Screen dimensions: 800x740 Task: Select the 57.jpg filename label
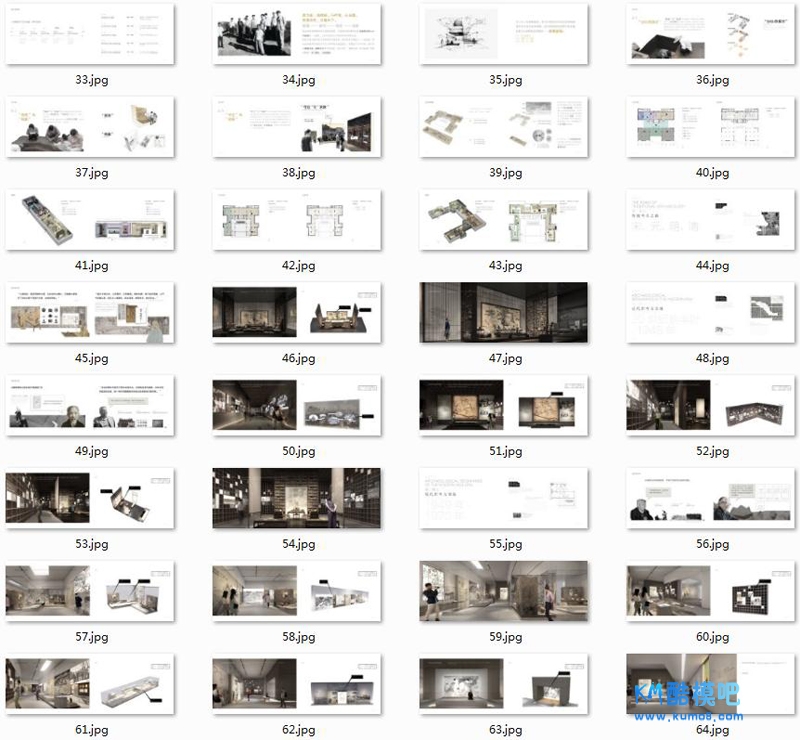click(91, 637)
